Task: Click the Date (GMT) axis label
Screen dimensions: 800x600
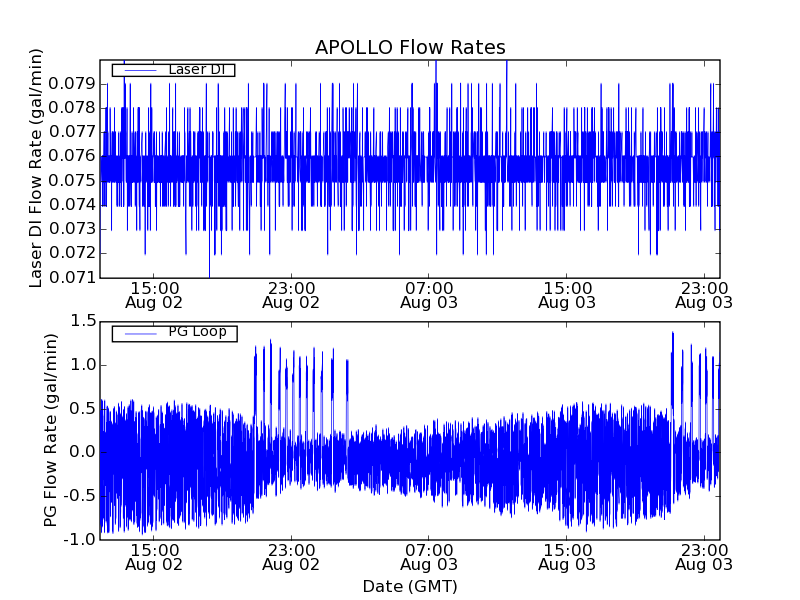Action: [x=410, y=586]
